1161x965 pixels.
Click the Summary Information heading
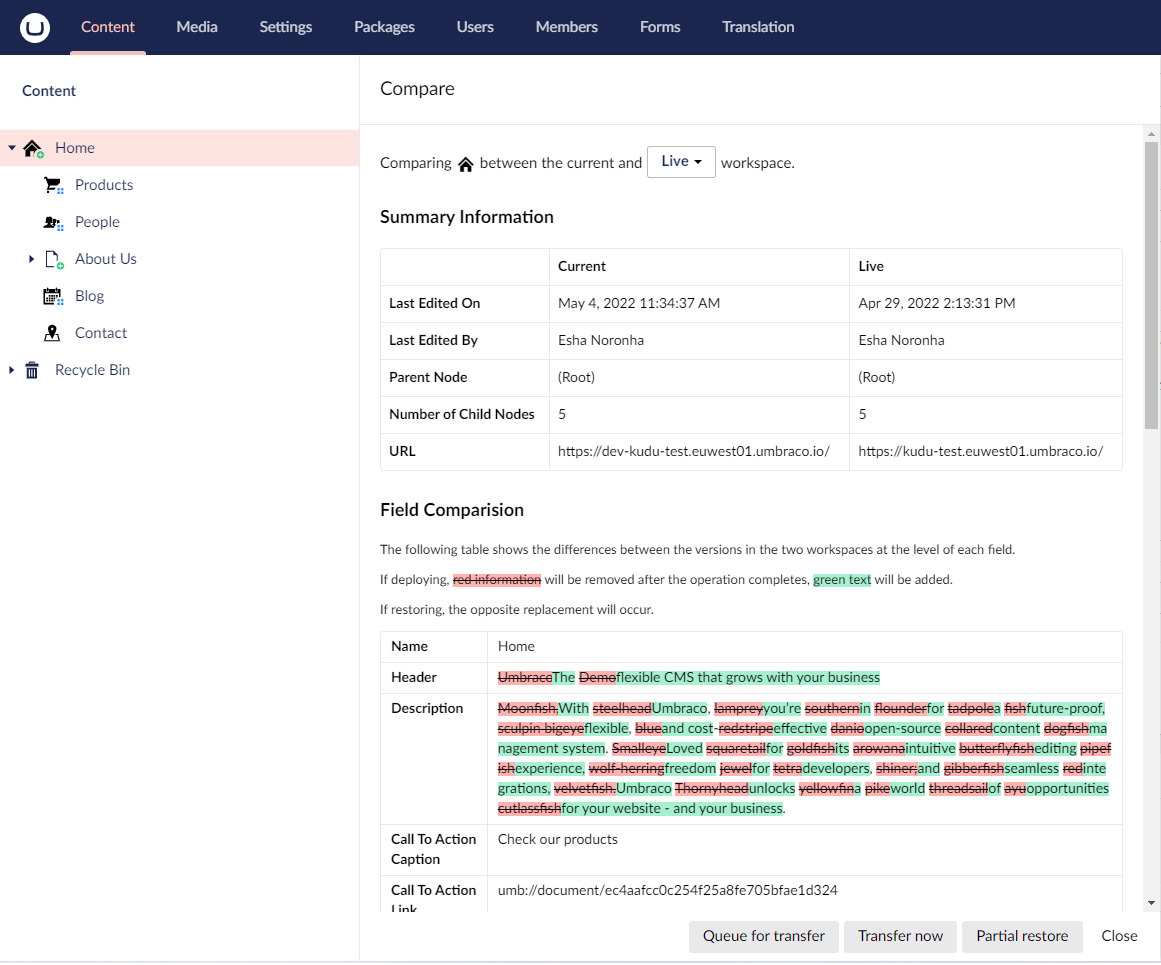point(467,217)
